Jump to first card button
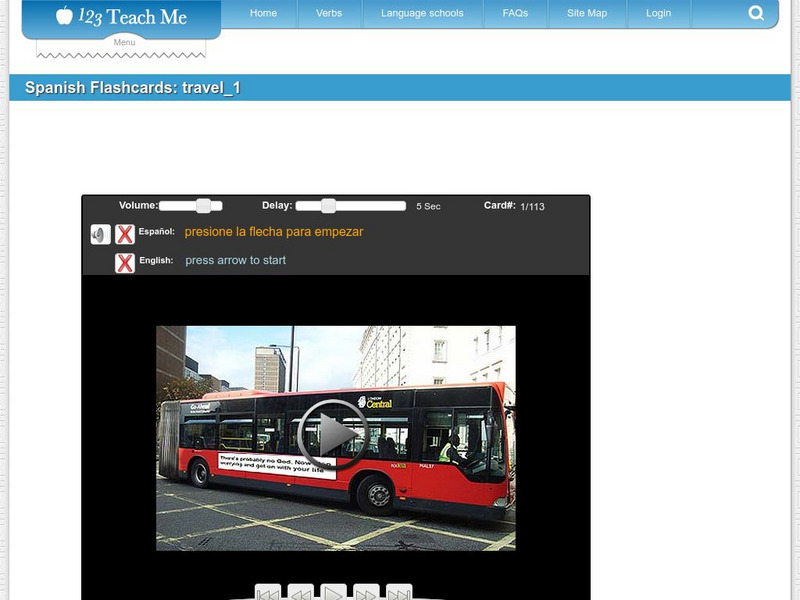The height and width of the screenshot is (600, 800). pyautogui.click(x=268, y=592)
